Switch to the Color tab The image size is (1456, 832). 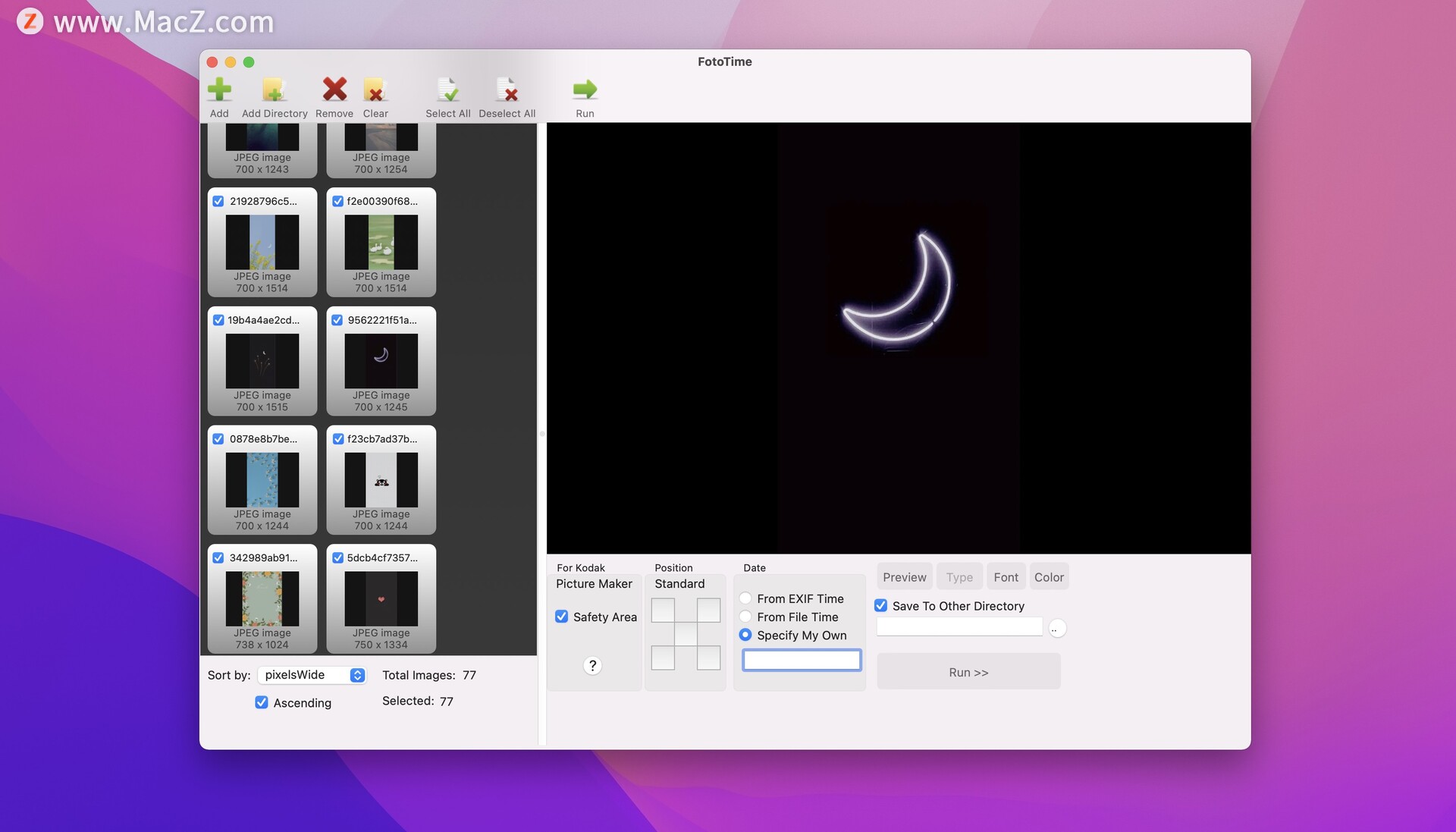click(x=1048, y=576)
